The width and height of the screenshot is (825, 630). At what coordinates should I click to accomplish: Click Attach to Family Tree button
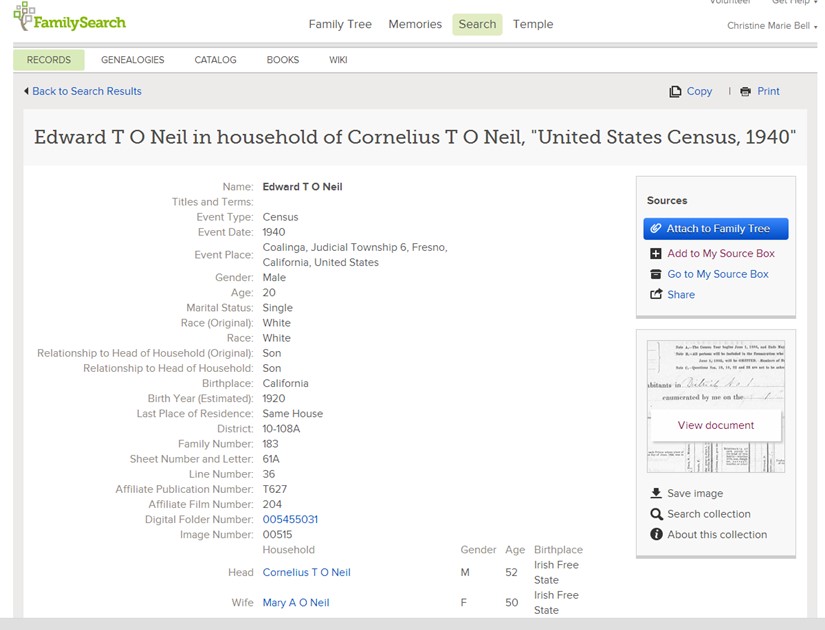click(716, 228)
